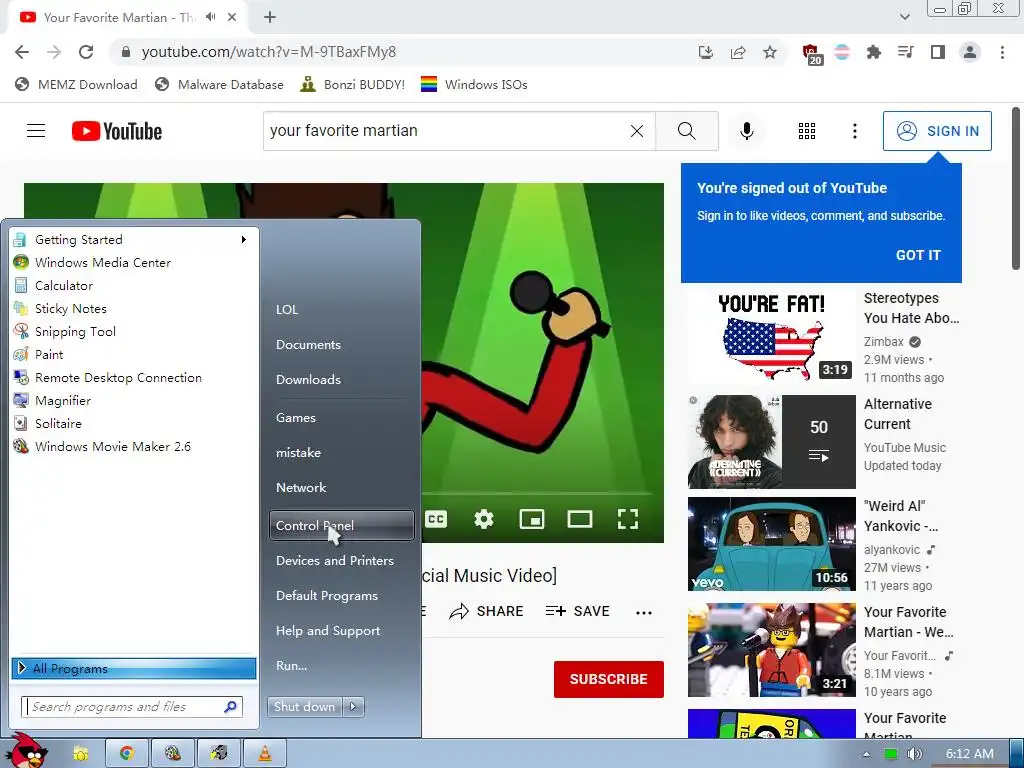Expand All Programs in Start menu
Viewport: 1024px width, 768px height.
pos(134,668)
